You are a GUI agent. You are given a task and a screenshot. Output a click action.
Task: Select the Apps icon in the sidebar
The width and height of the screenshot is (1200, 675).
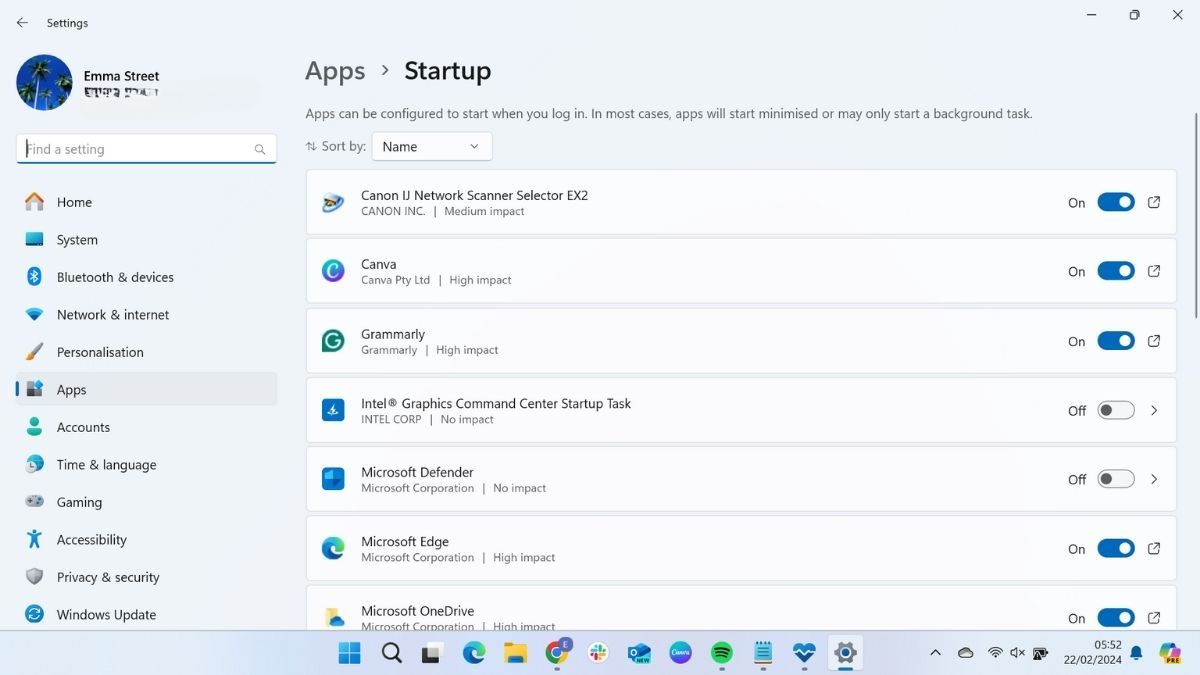(x=34, y=389)
